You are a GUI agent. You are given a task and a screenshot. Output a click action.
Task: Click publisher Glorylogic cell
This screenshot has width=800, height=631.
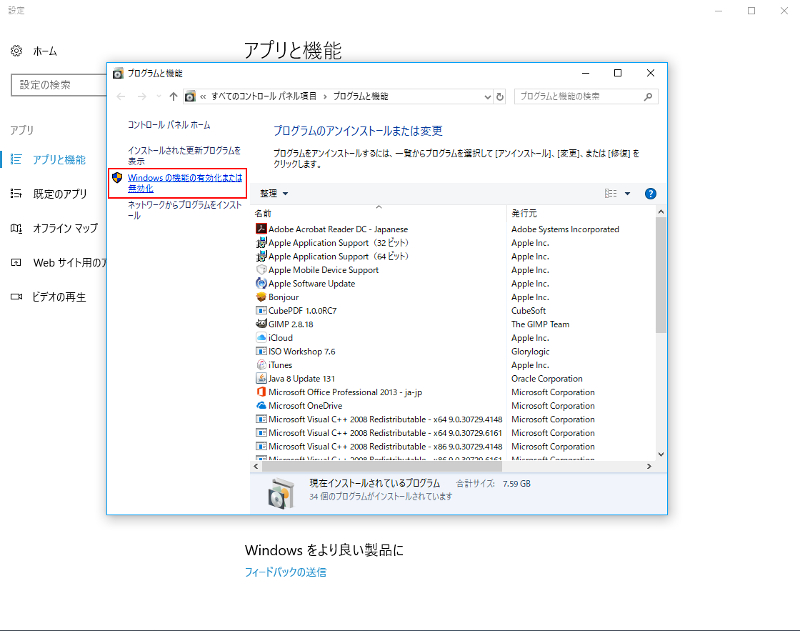tap(530, 351)
